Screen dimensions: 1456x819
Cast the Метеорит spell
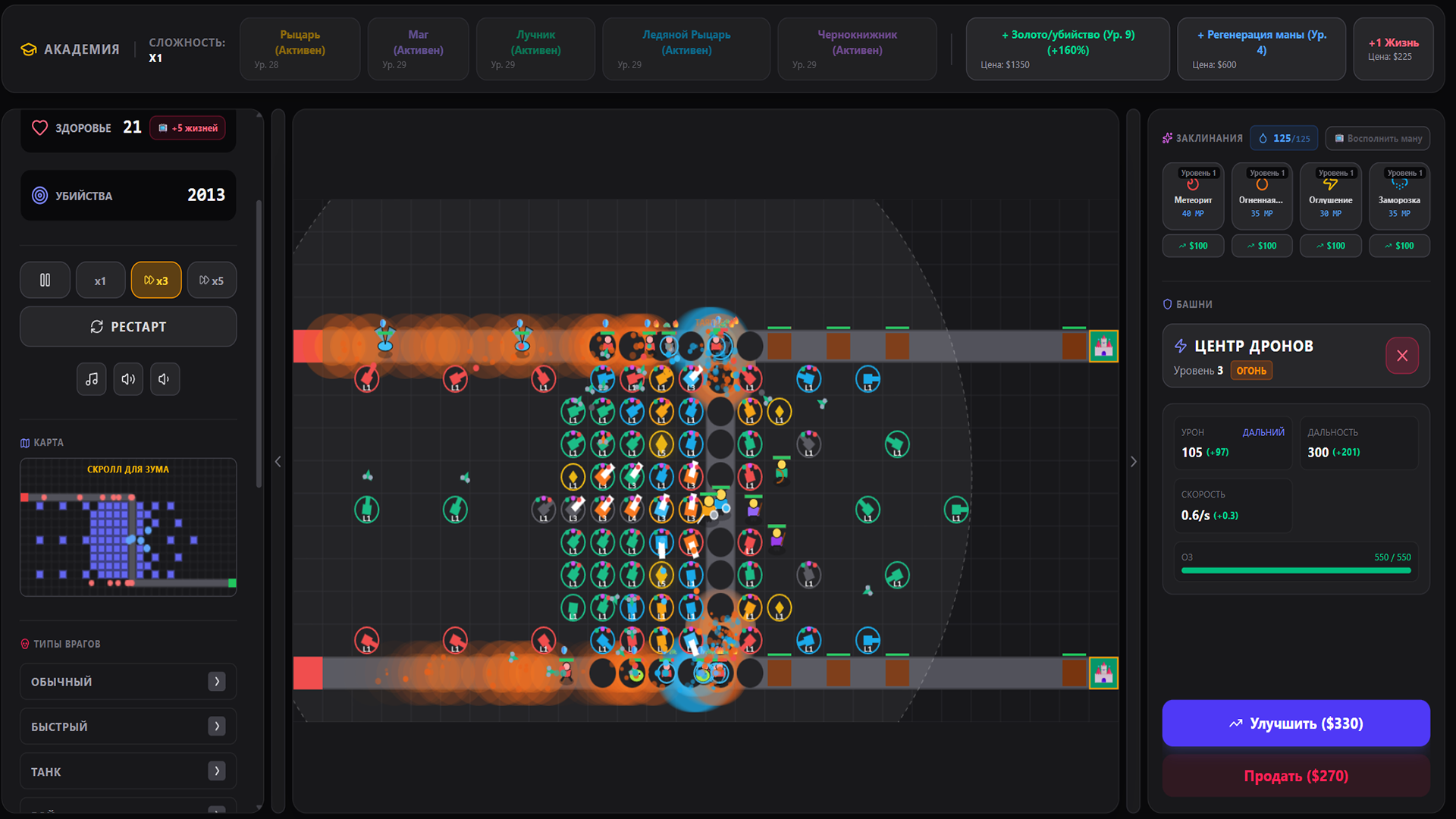coord(1193,196)
